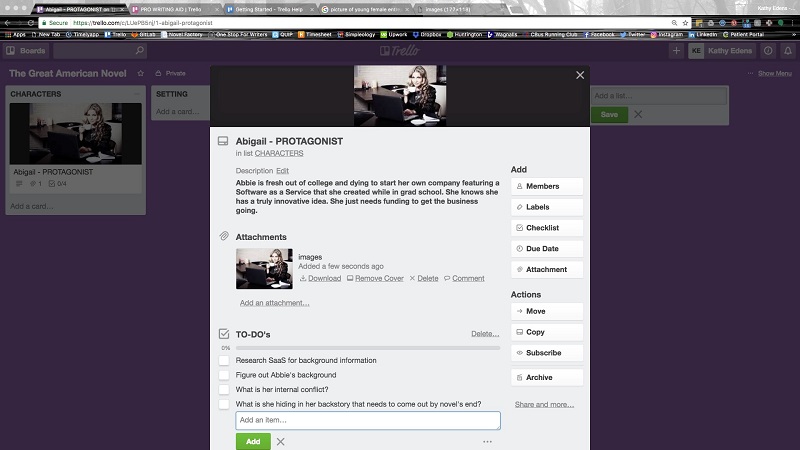Cancel adding checklist item with X
The image size is (800, 450).
pyautogui.click(x=281, y=442)
